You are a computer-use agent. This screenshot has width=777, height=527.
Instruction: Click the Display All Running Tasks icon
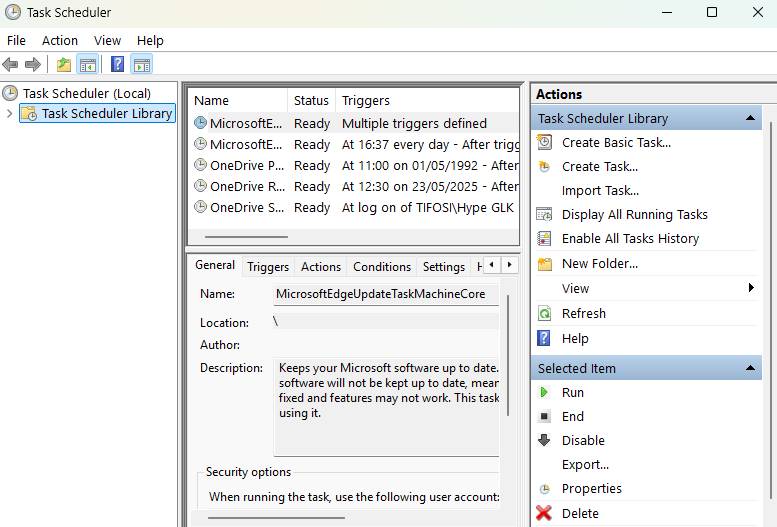click(544, 214)
